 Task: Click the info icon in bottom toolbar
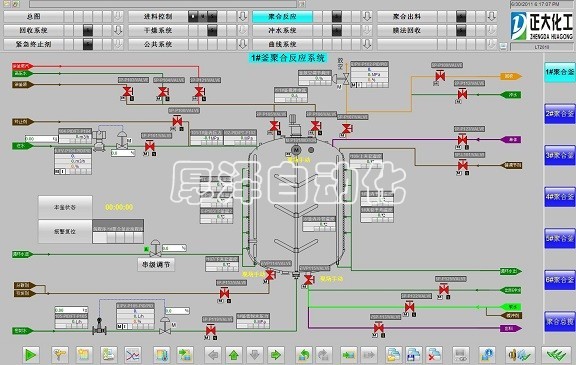click(x=487, y=355)
